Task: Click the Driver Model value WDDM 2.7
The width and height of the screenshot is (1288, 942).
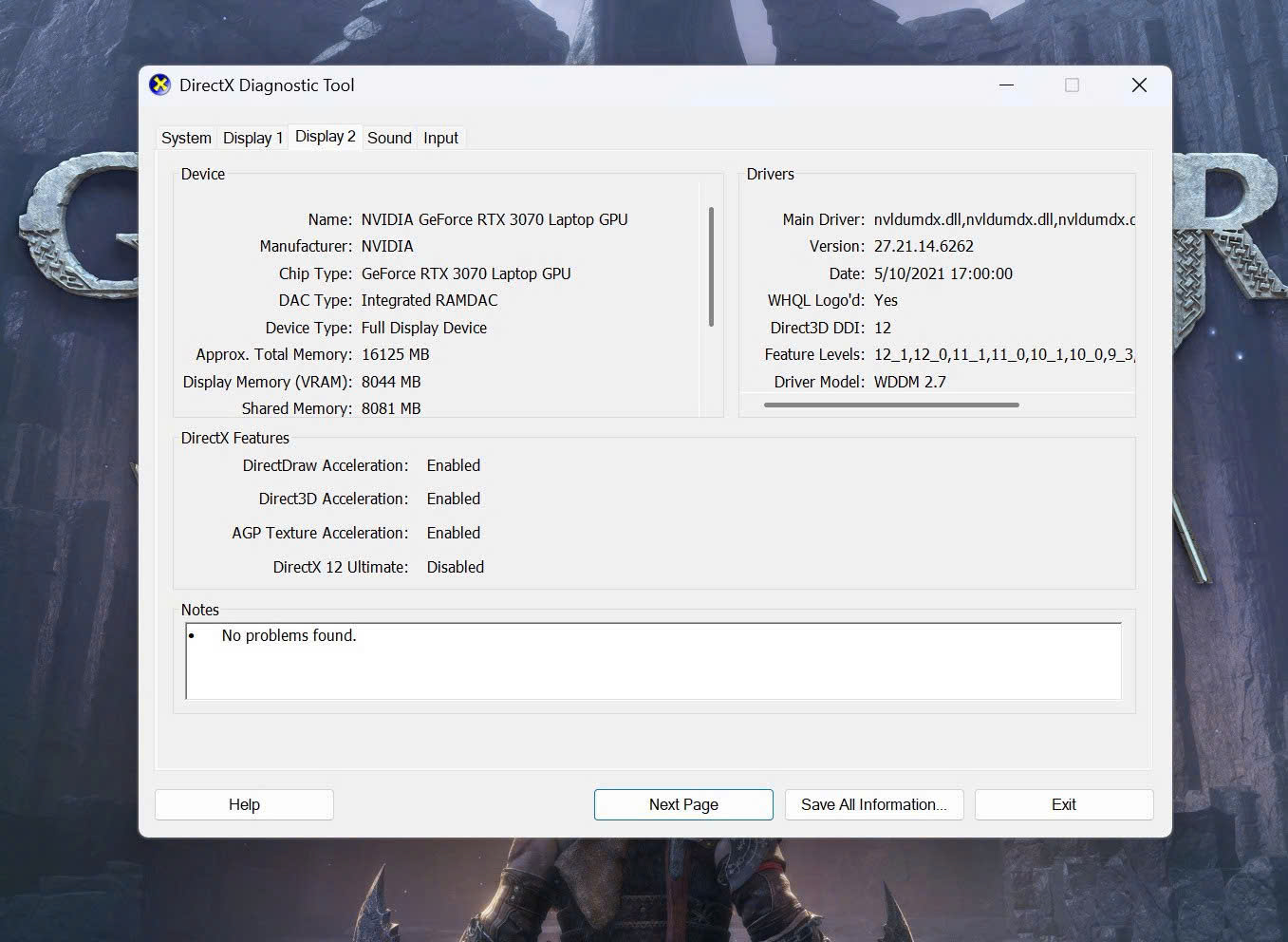Action: coord(910,382)
